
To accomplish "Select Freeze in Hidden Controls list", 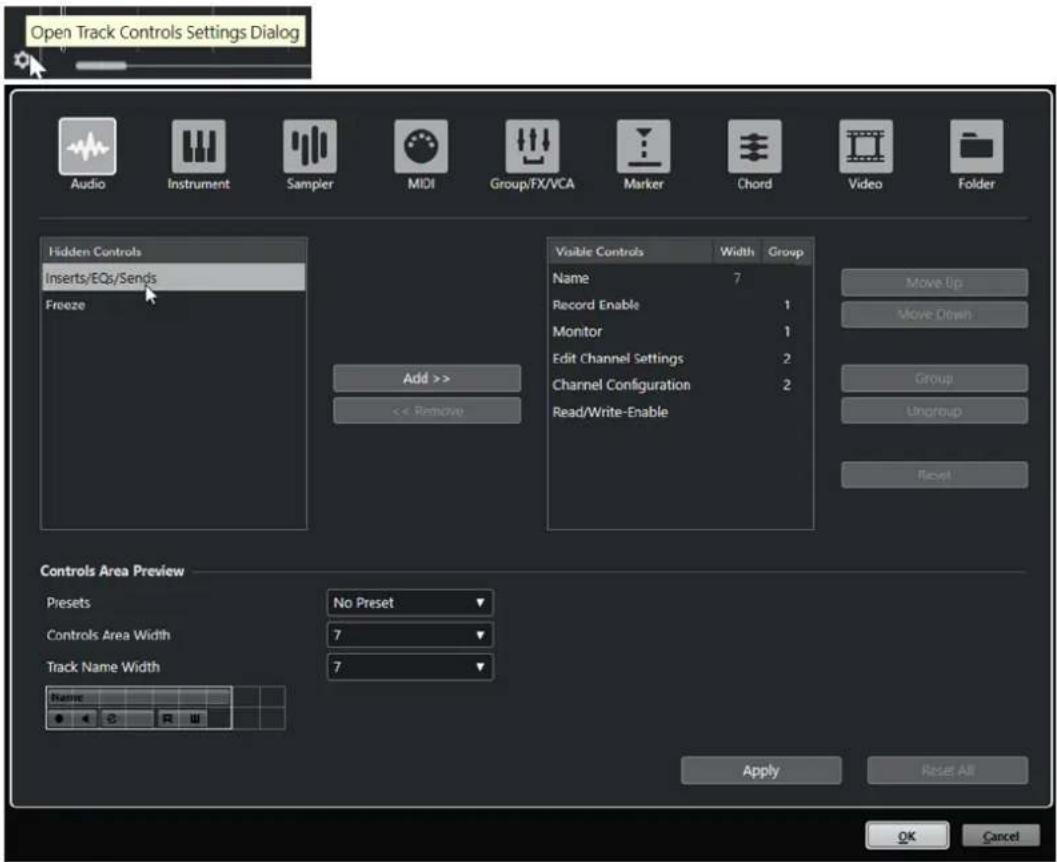I will [173, 305].
